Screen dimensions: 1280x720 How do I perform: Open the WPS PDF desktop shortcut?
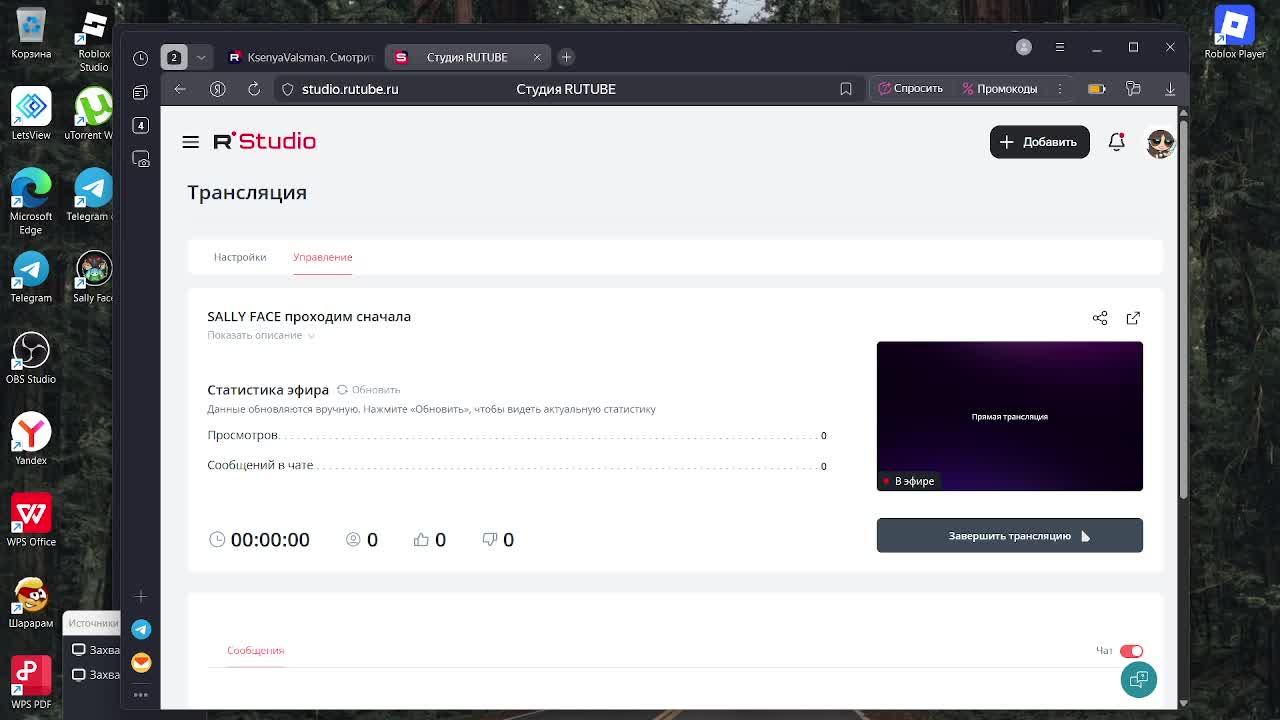coord(31,683)
